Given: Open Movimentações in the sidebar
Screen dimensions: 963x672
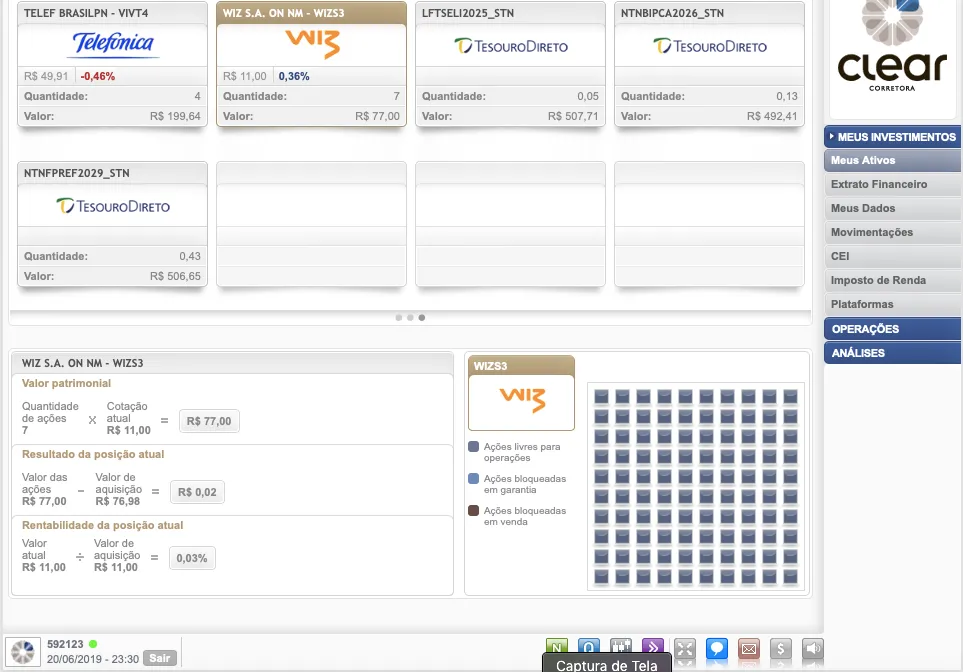Looking at the screenshot, I should (872, 233).
